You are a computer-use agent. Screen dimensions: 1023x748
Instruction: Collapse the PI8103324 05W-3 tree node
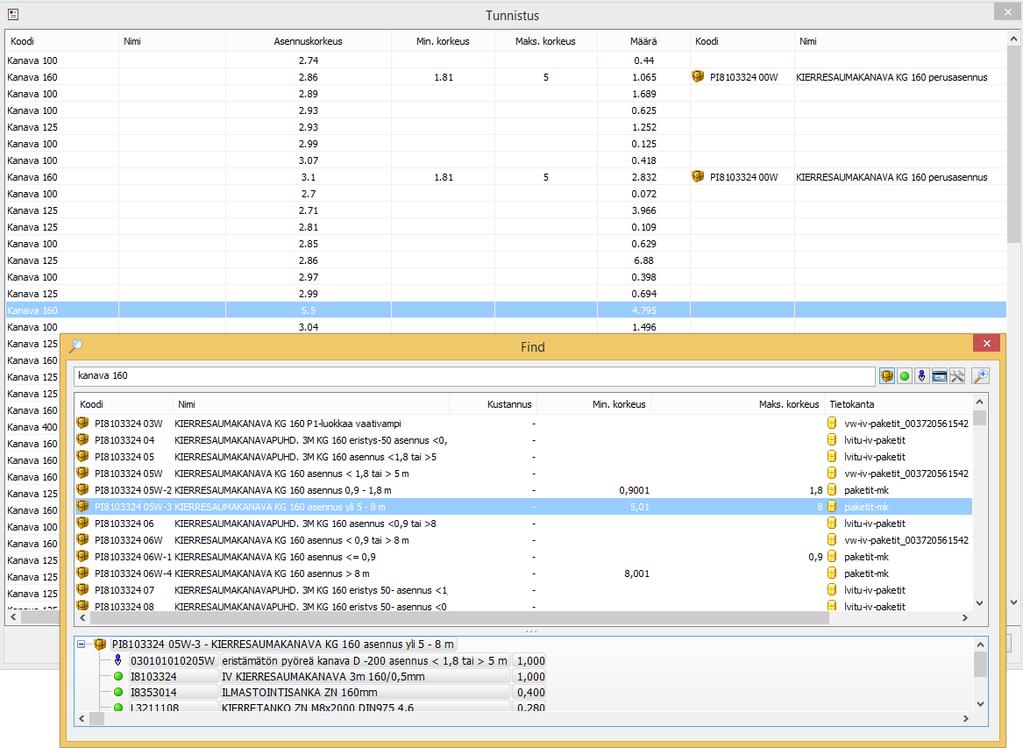coord(81,644)
